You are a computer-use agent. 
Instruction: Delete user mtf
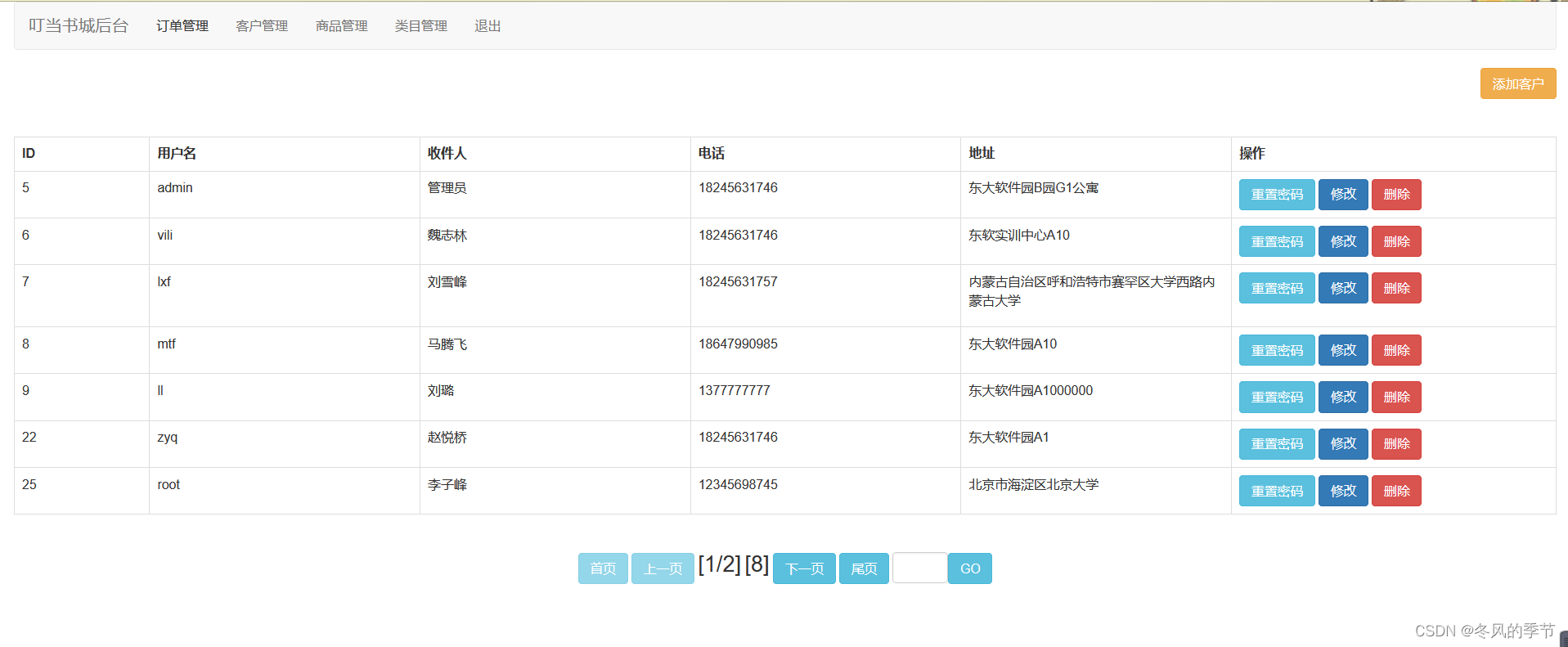pos(1396,350)
